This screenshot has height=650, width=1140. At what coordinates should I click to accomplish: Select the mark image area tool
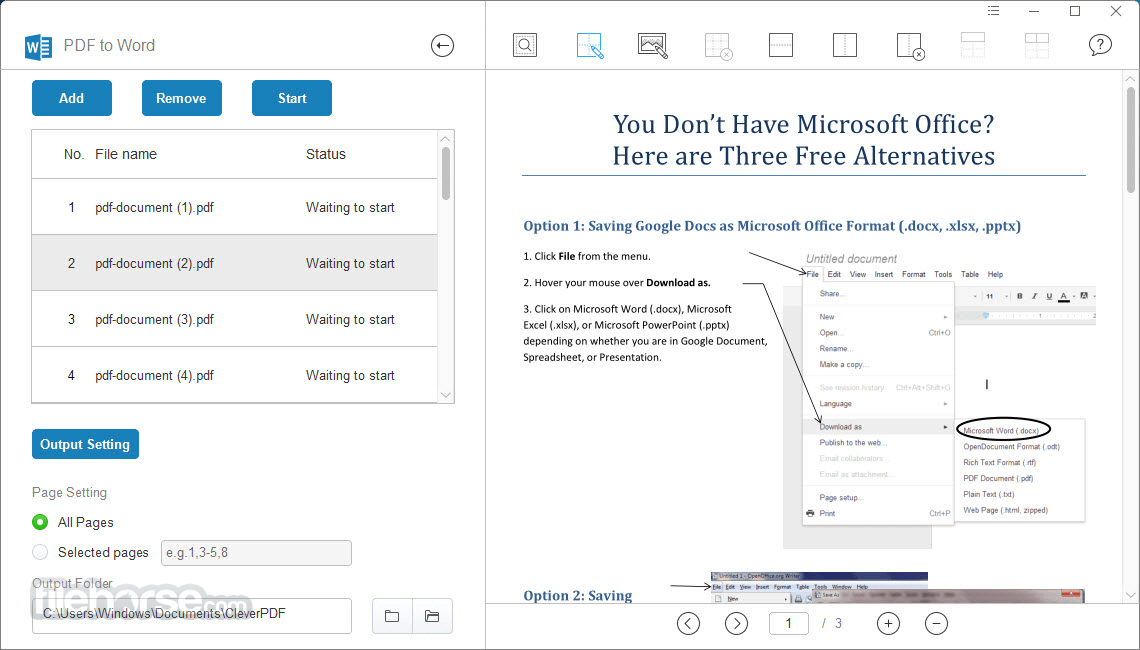tap(653, 45)
